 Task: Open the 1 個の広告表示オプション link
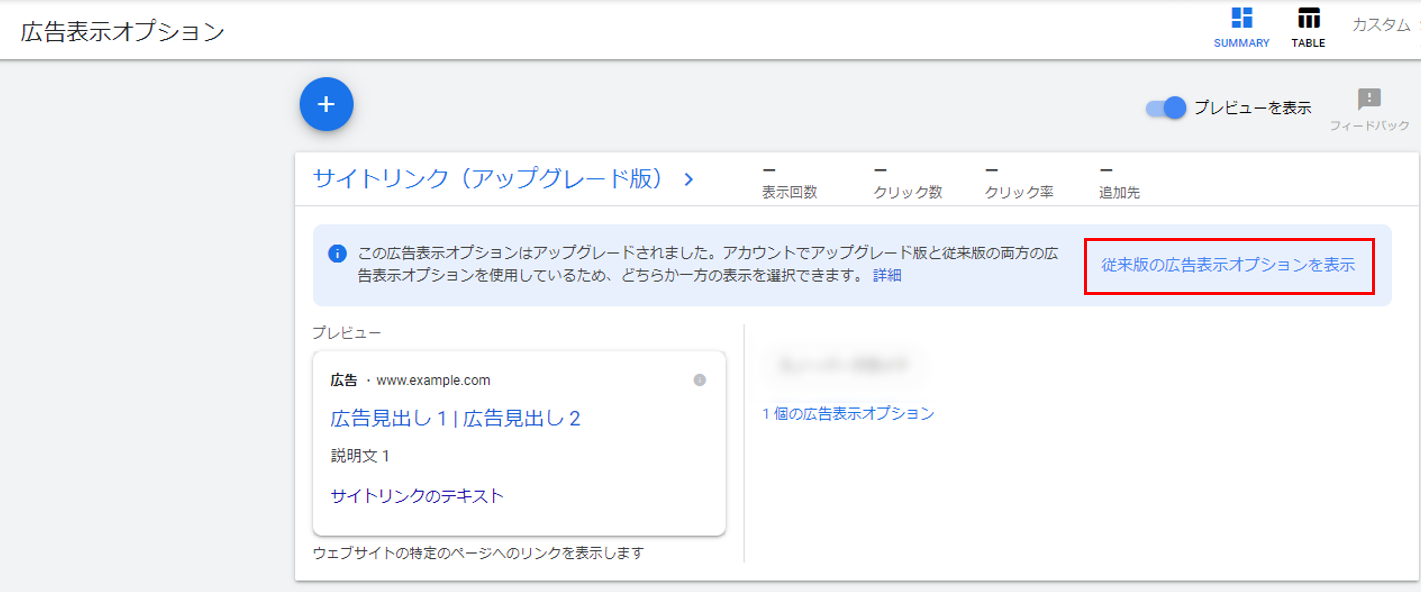(848, 413)
